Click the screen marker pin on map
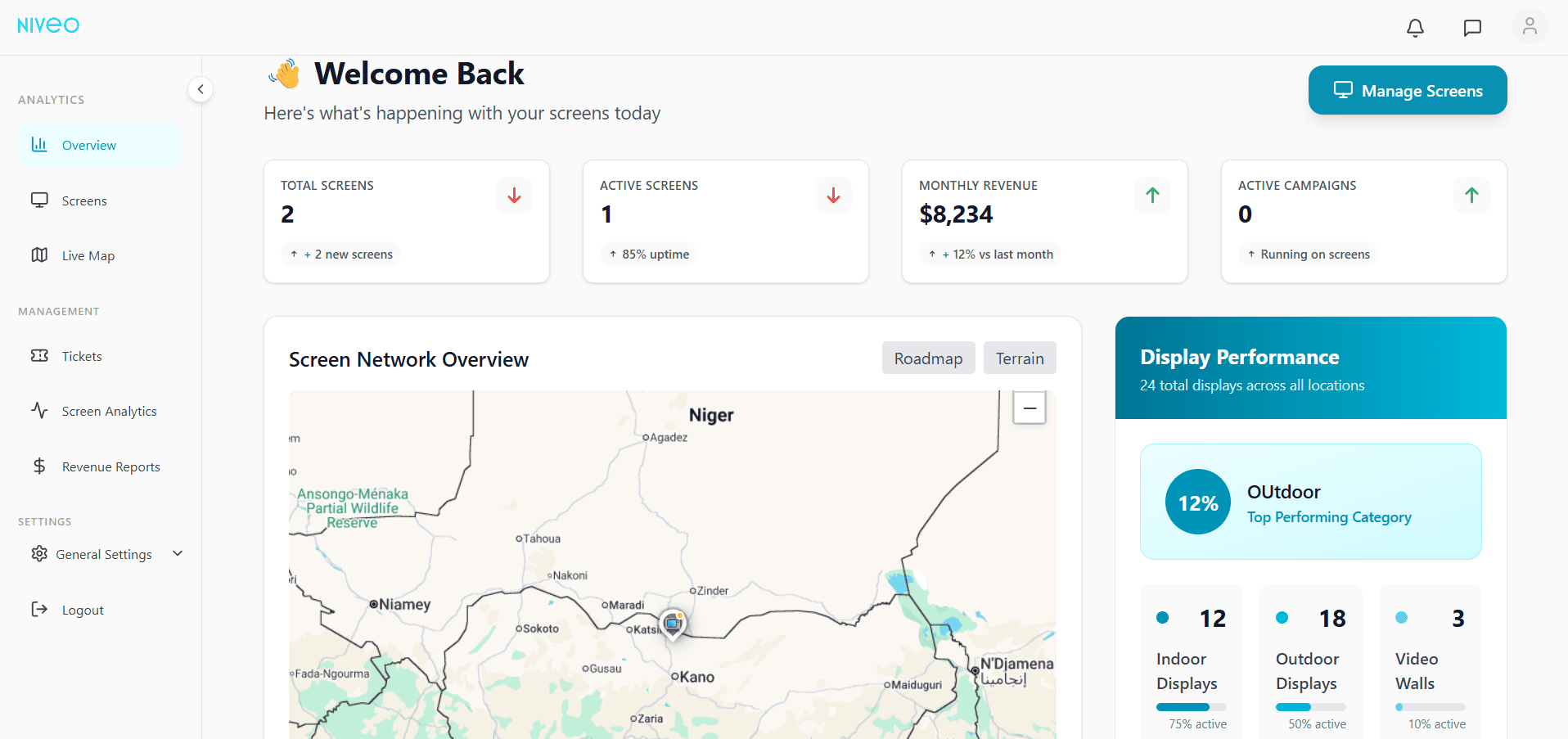This screenshot has width=1568, height=739. tap(673, 624)
